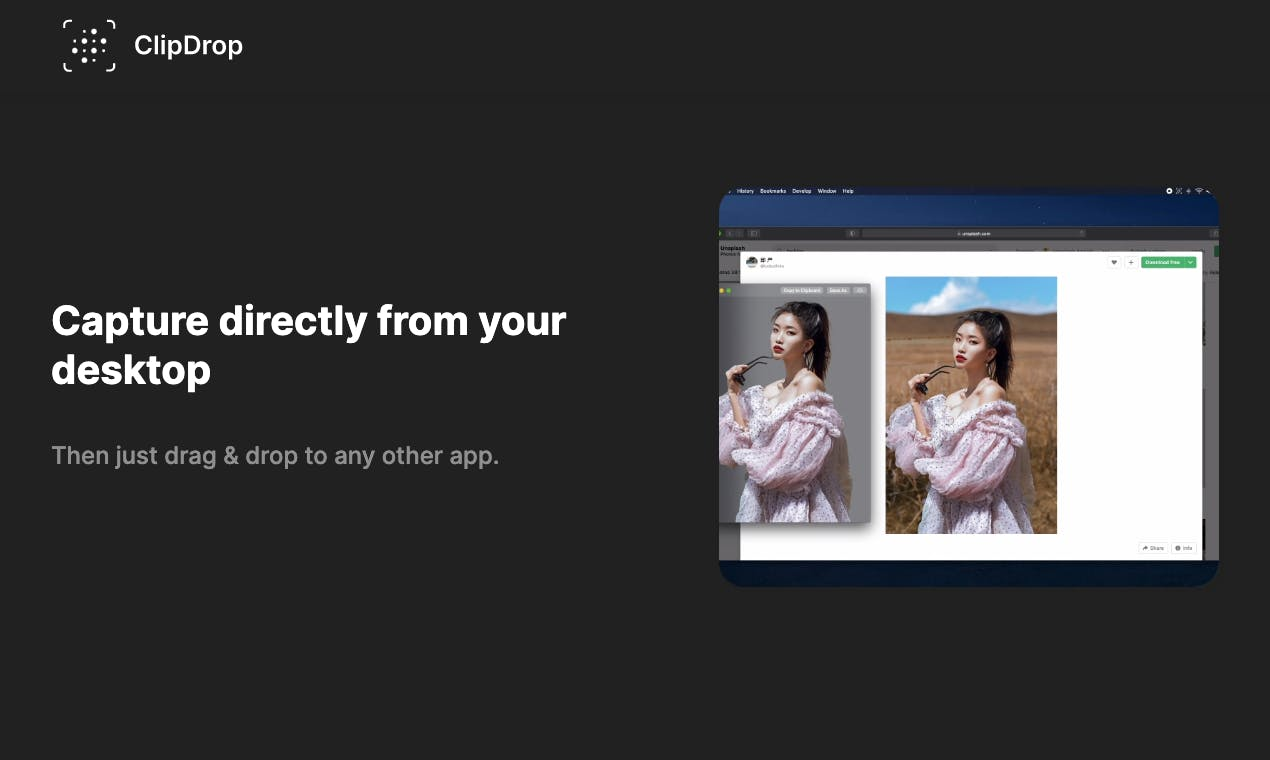The height and width of the screenshot is (760, 1270).
Task: Click the ClipDrop dotted logo icon
Action: pyautogui.click(x=89, y=46)
